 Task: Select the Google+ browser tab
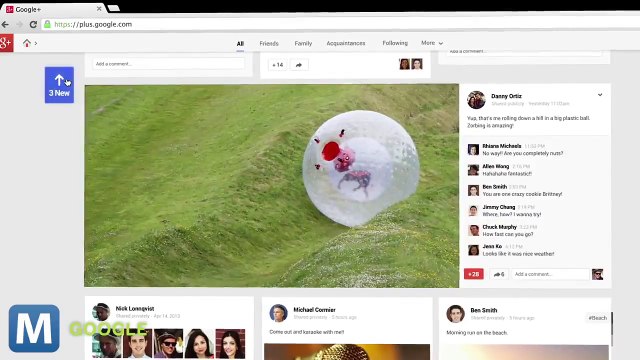tap(53, 9)
